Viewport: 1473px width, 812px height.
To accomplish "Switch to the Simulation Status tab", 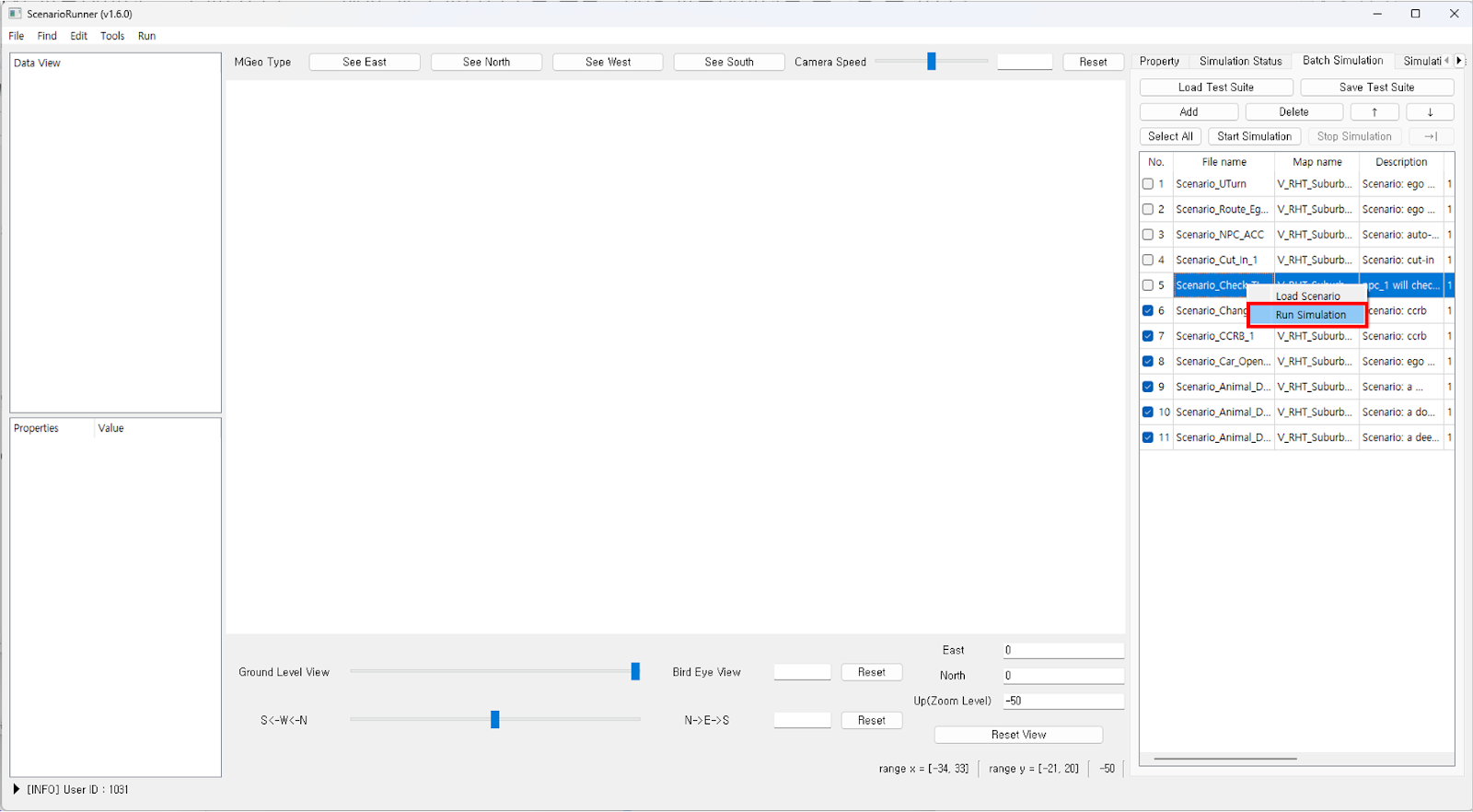I will click(1240, 61).
